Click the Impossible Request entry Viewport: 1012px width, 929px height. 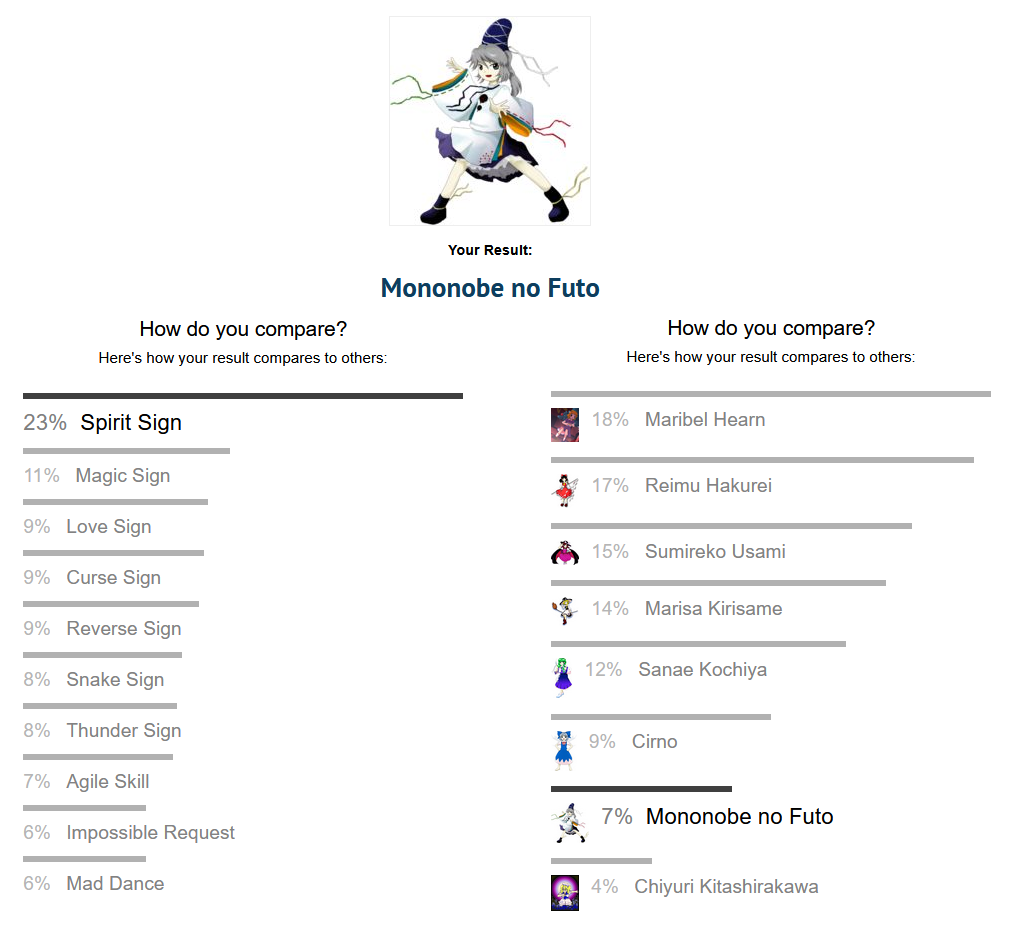point(150,833)
